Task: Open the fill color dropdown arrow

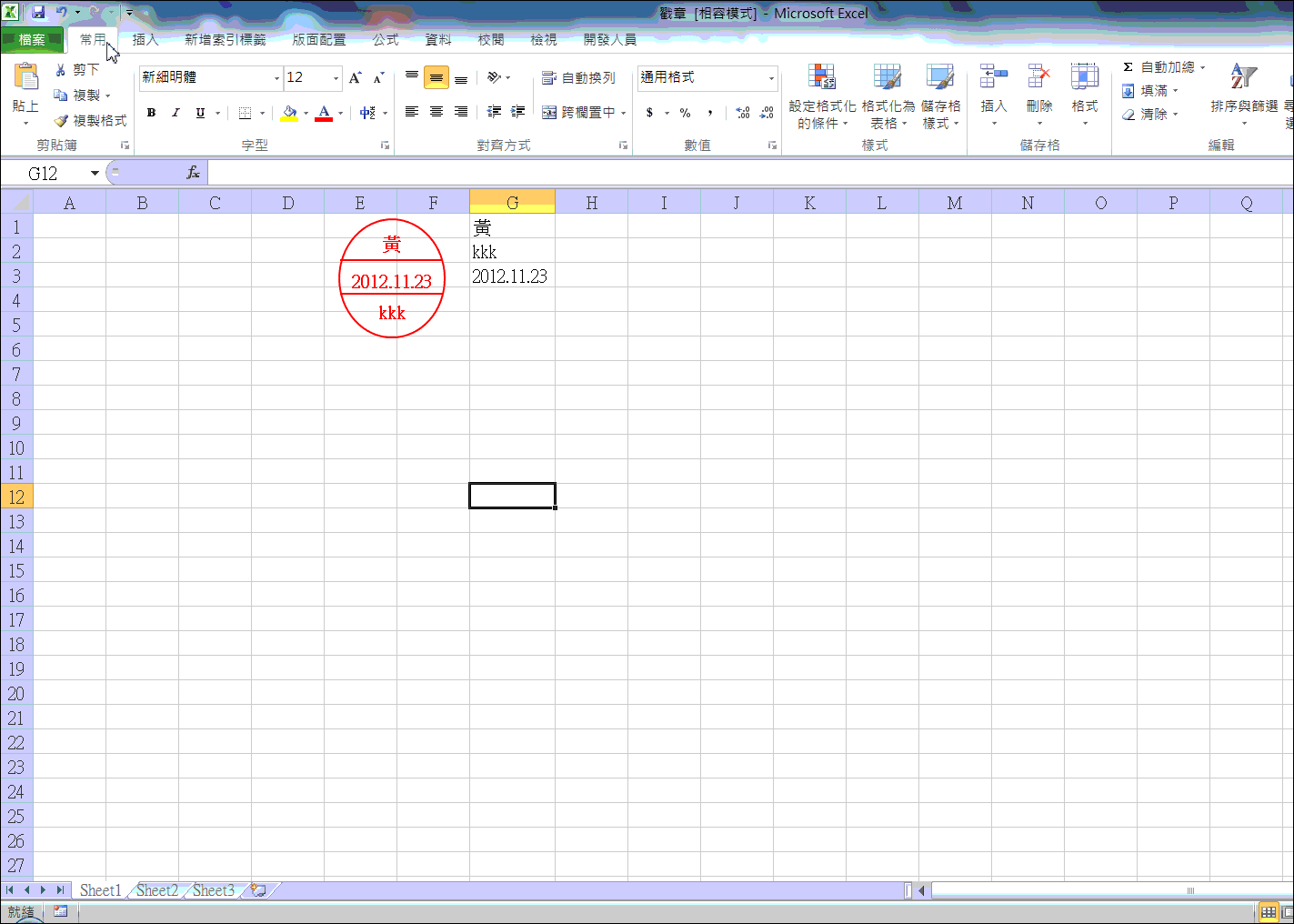Action: (x=306, y=113)
